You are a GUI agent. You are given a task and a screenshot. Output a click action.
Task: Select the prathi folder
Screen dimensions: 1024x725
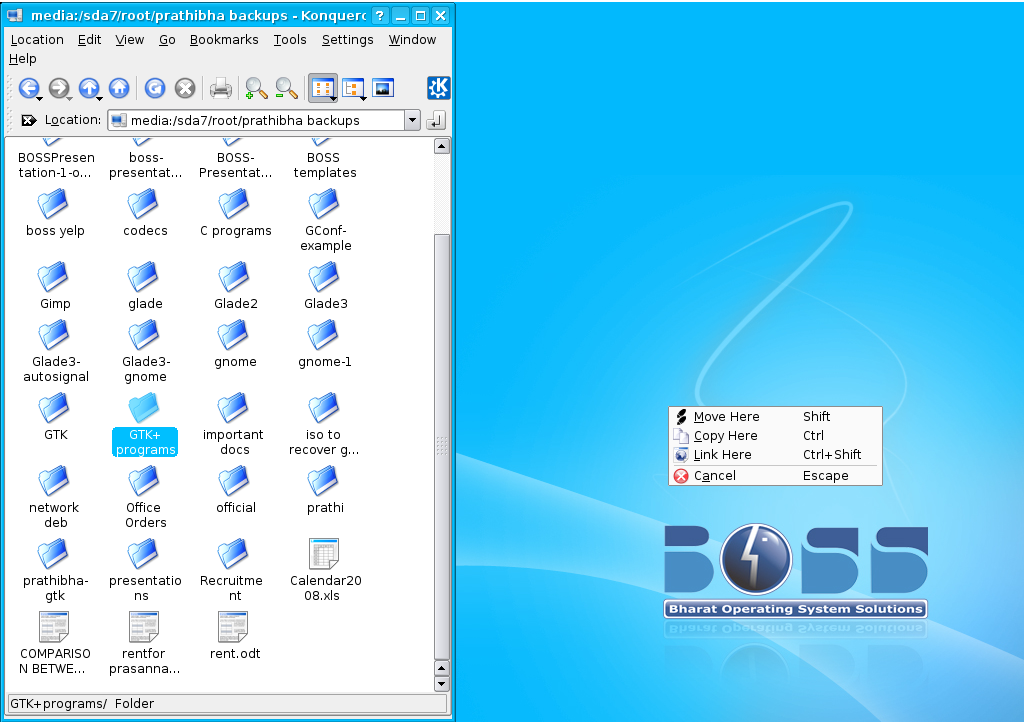325,490
